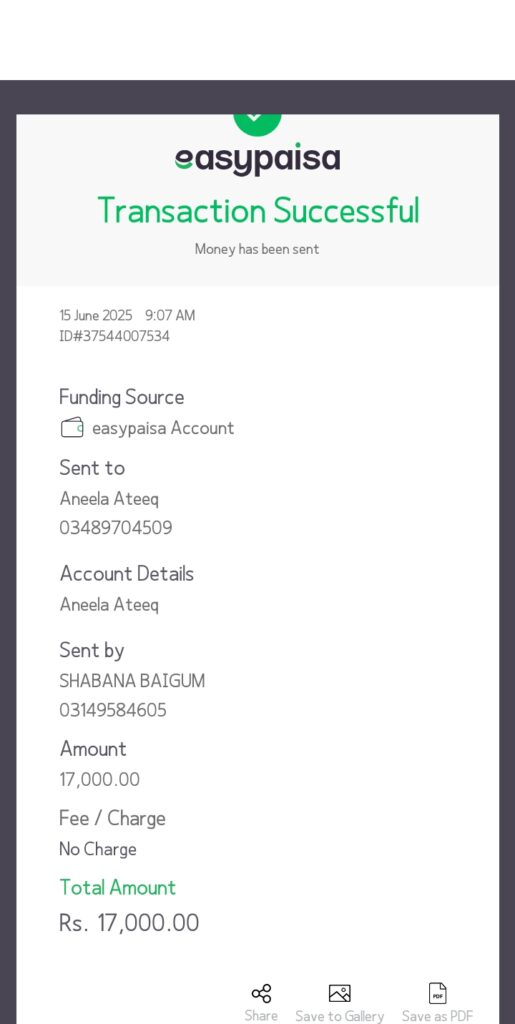
Task: Click the Transaction Successful heading
Action: pyautogui.click(x=258, y=211)
